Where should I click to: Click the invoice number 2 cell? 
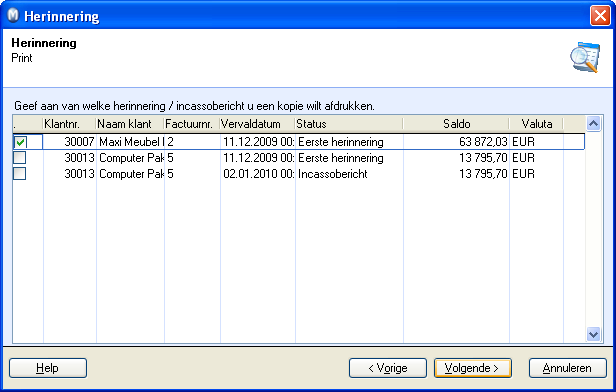pyautogui.click(x=192, y=142)
